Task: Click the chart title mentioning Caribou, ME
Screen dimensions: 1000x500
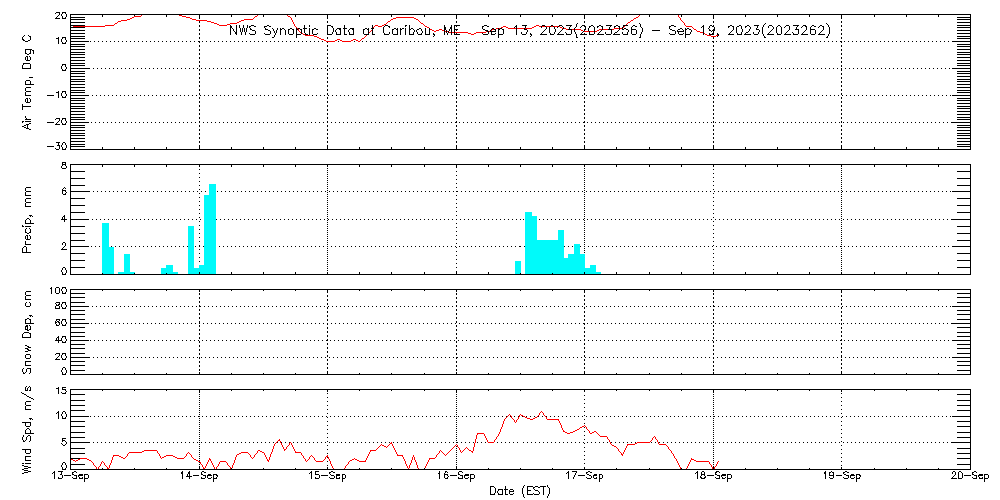Action: (529, 31)
